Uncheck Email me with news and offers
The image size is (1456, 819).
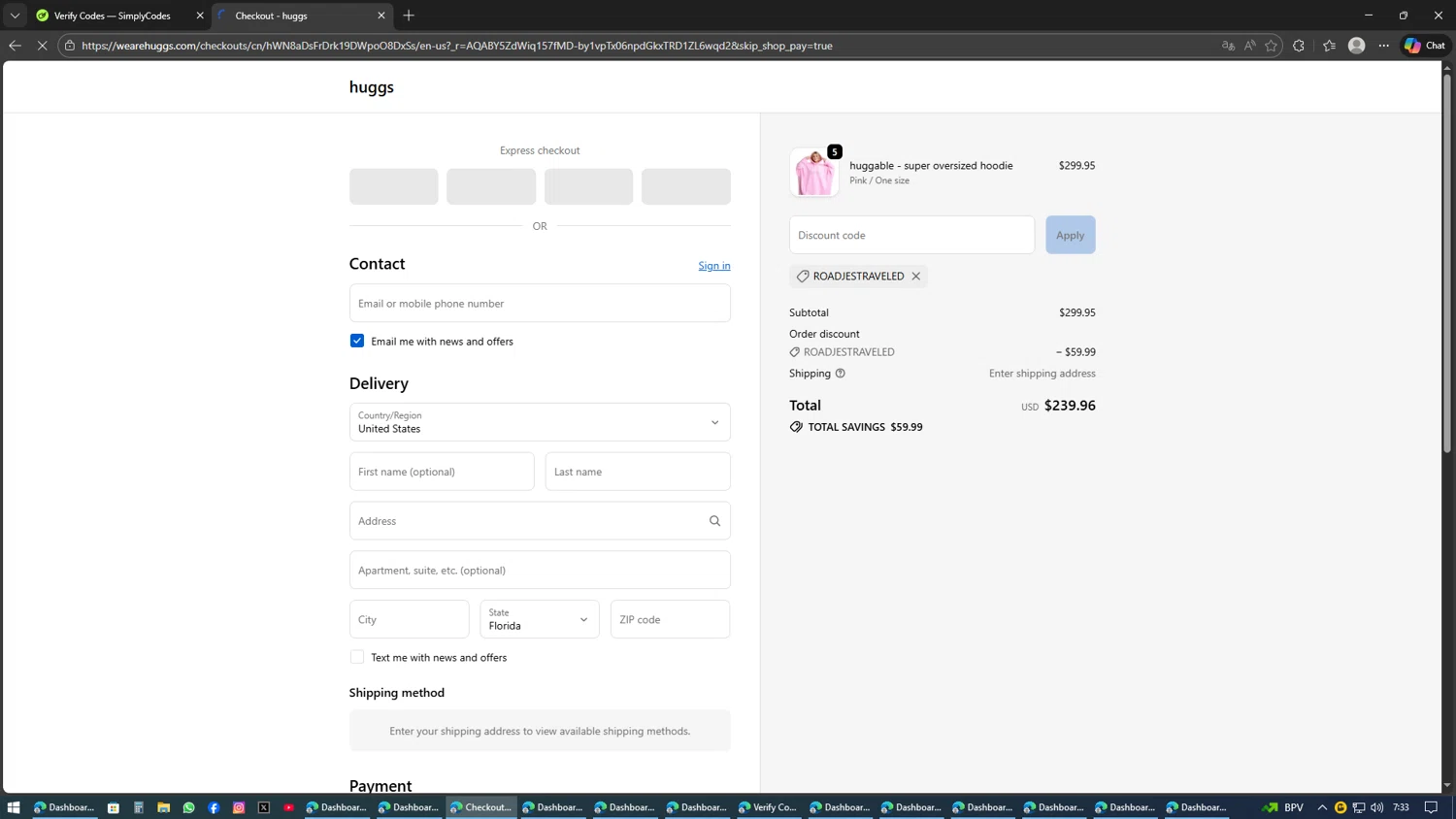coord(357,341)
